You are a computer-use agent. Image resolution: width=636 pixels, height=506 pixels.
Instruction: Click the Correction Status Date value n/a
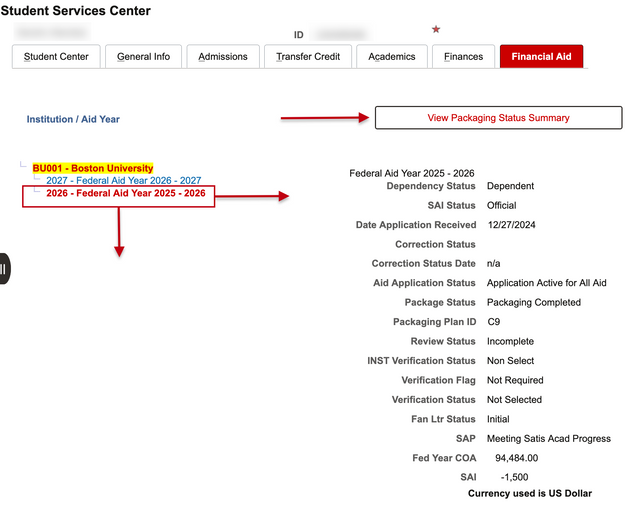[x=494, y=264]
